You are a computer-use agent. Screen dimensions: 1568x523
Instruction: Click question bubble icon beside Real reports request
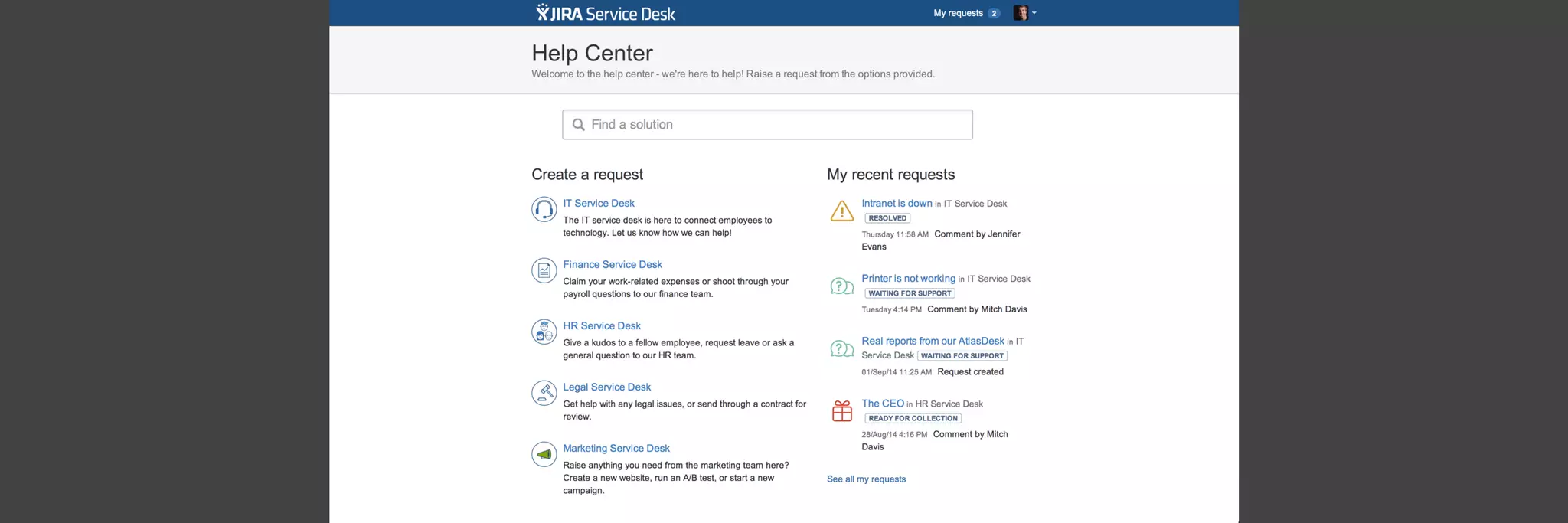tap(841, 349)
